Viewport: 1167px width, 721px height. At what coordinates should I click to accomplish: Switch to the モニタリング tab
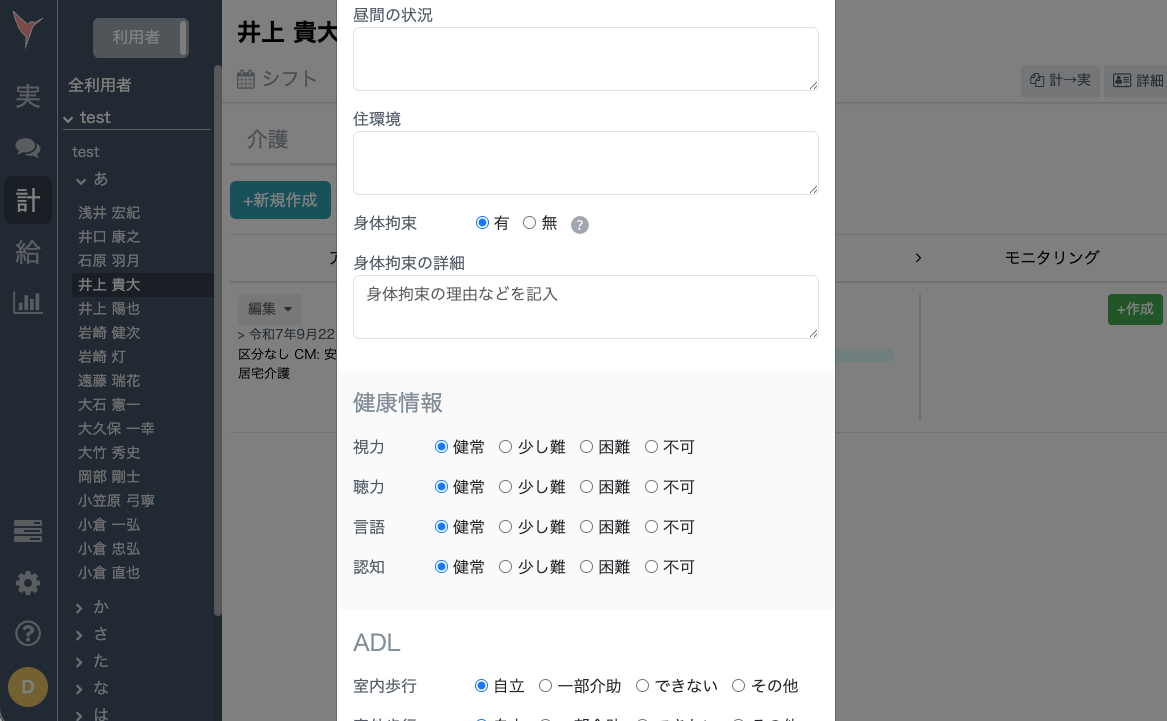coord(1051,257)
